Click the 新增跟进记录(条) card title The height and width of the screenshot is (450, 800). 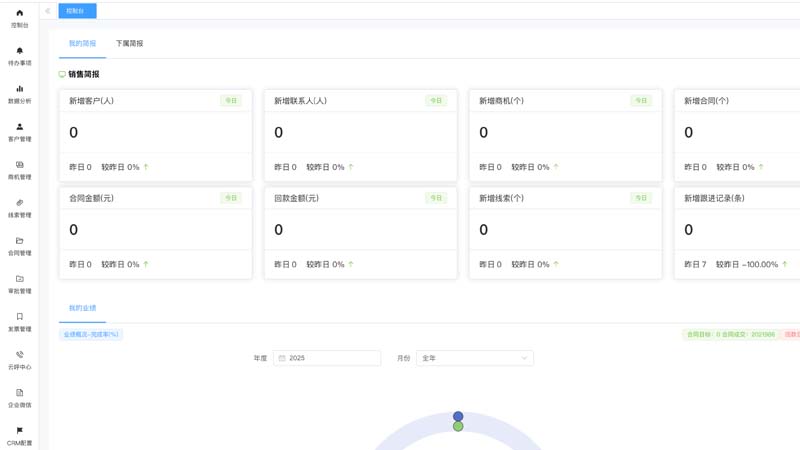[x=714, y=198]
